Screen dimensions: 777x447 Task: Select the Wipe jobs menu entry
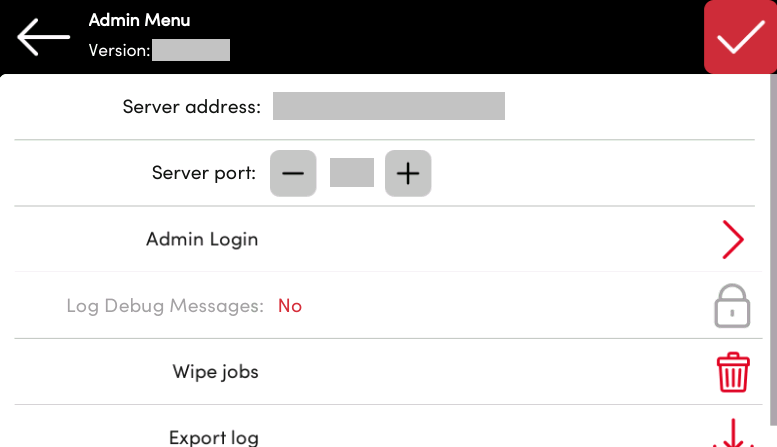(x=215, y=373)
